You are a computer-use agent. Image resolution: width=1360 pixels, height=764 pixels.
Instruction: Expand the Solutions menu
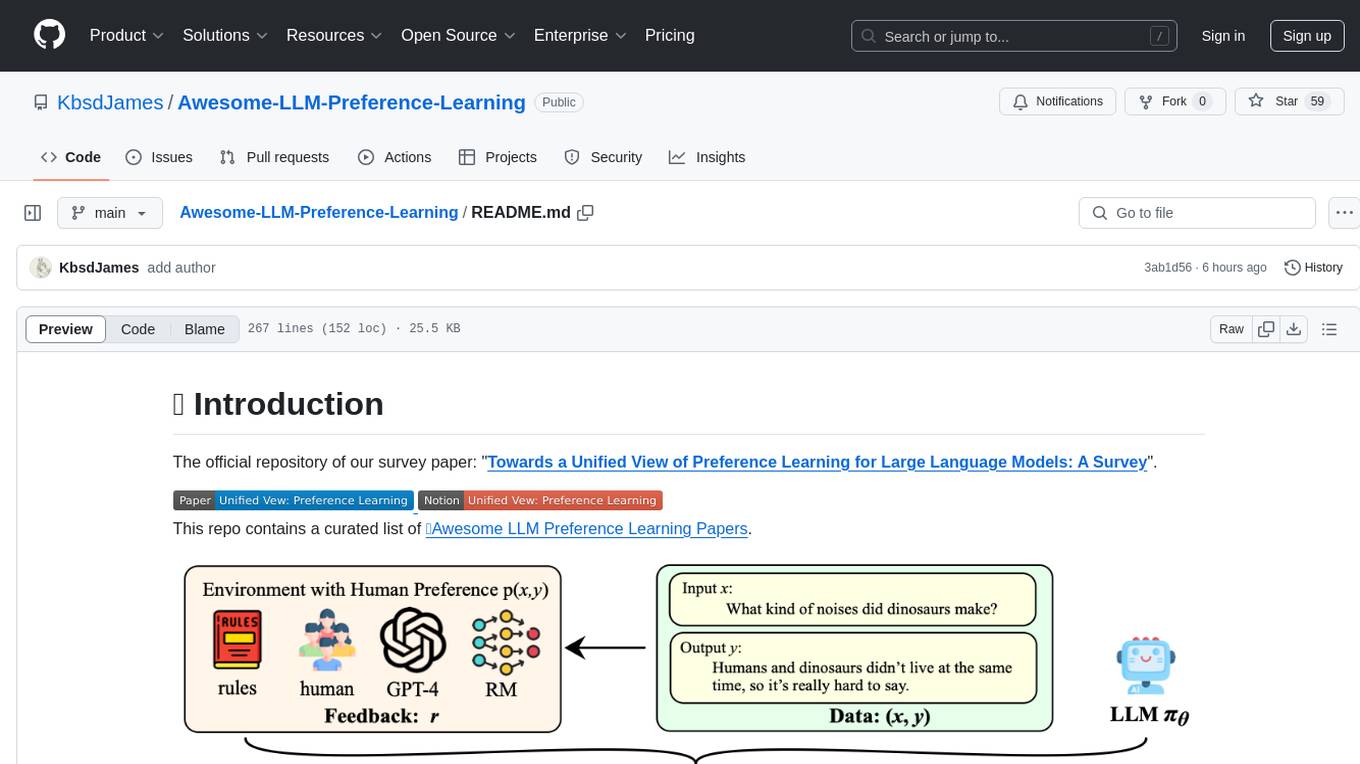click(x=225, y=35)
